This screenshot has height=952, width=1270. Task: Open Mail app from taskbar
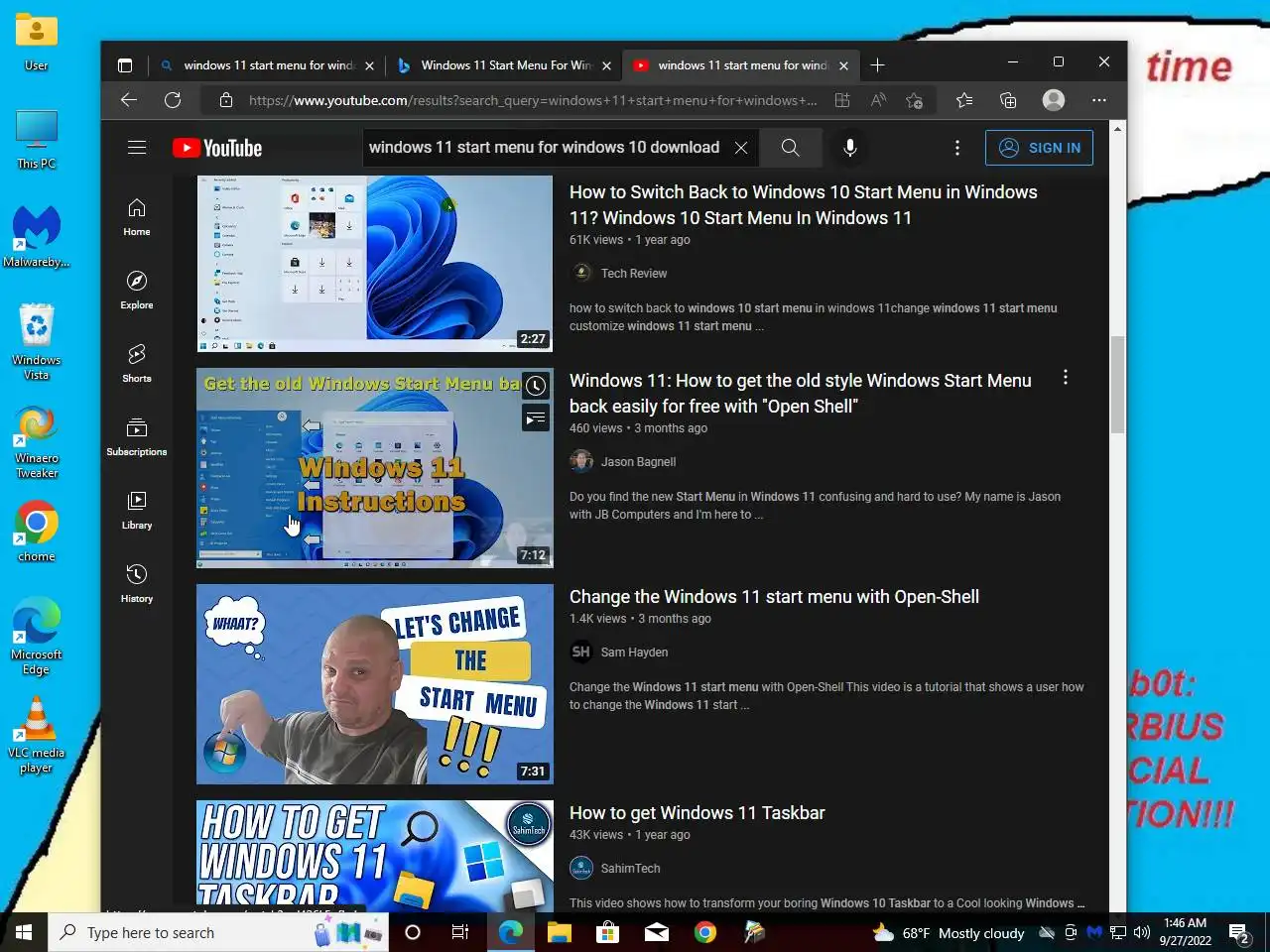[656, 932]
